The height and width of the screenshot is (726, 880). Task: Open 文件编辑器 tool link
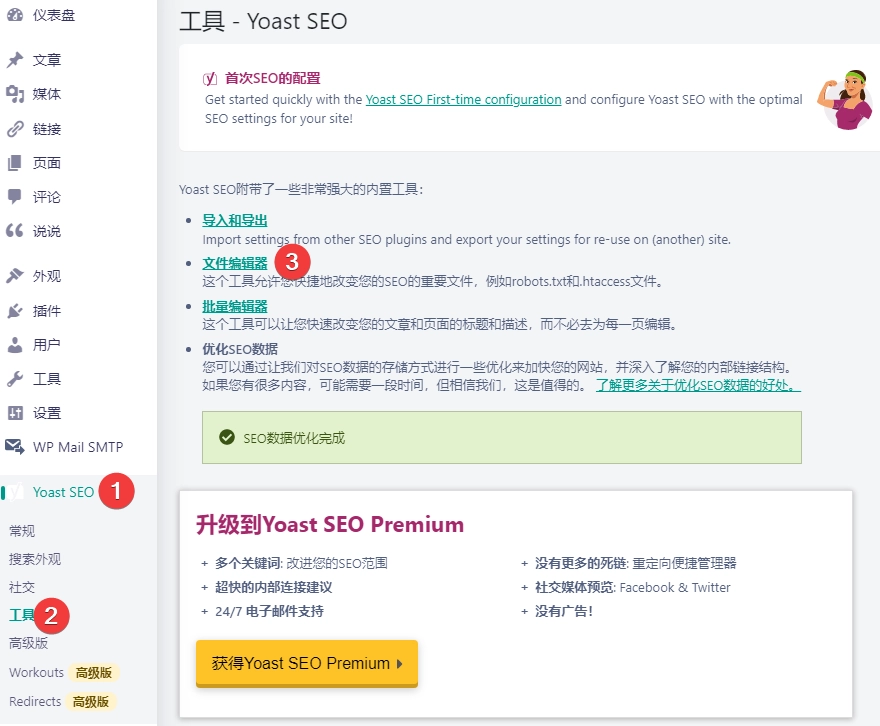click(235, 263)
